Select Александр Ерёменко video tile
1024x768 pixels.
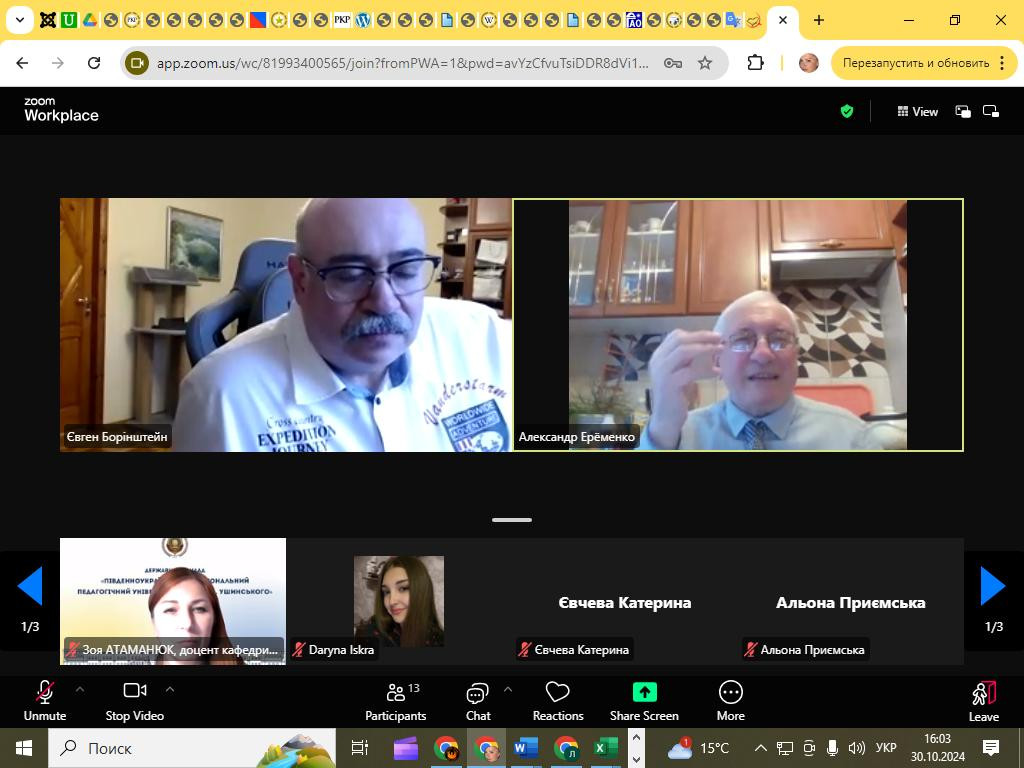point(738,325)
